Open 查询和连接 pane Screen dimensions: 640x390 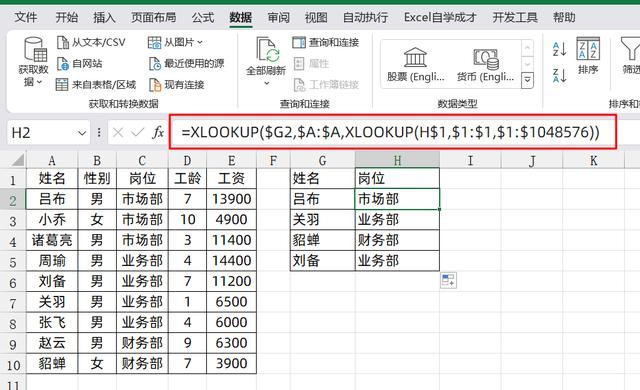tap(326, 42)
